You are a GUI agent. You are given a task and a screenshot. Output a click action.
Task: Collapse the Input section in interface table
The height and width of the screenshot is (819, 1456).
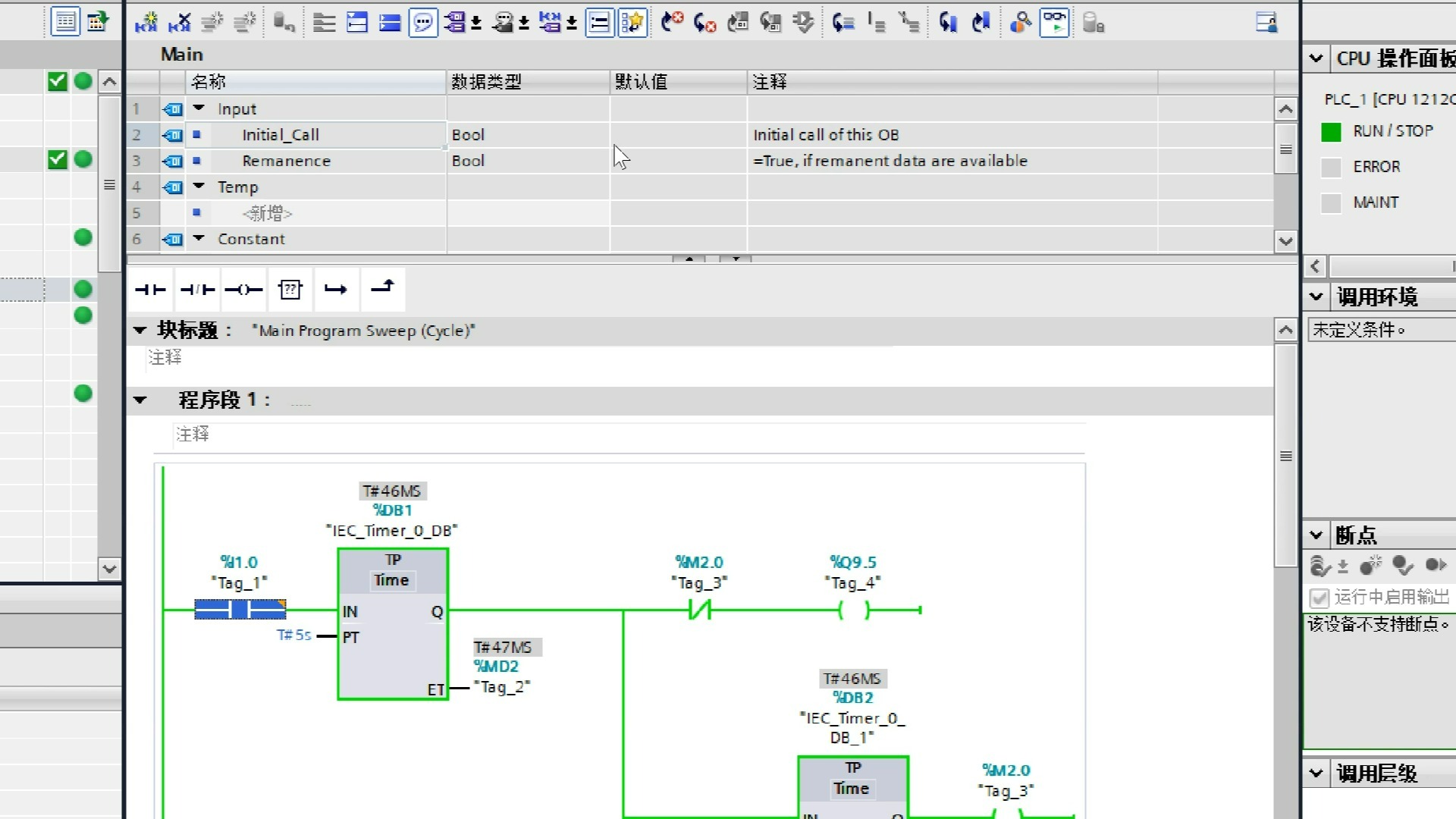point(199,108)
